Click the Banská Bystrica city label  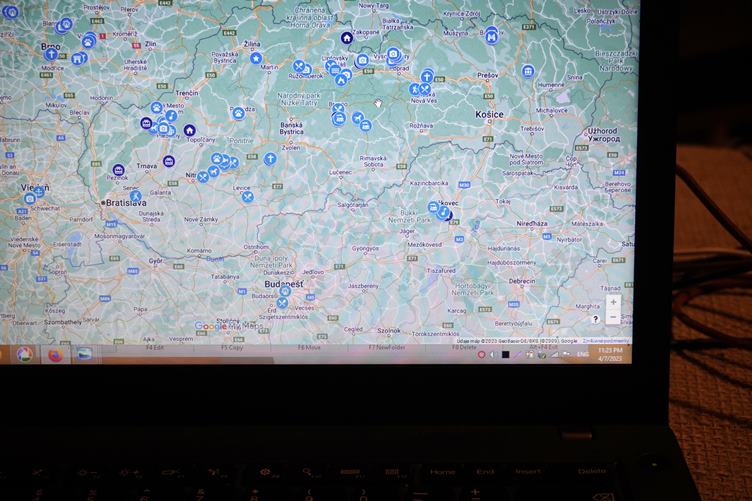click(292, 128)
